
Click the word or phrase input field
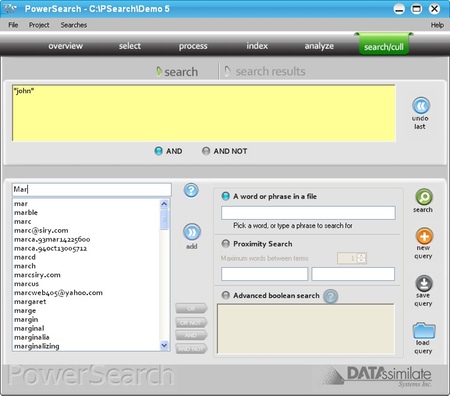(x=308, y=213)
